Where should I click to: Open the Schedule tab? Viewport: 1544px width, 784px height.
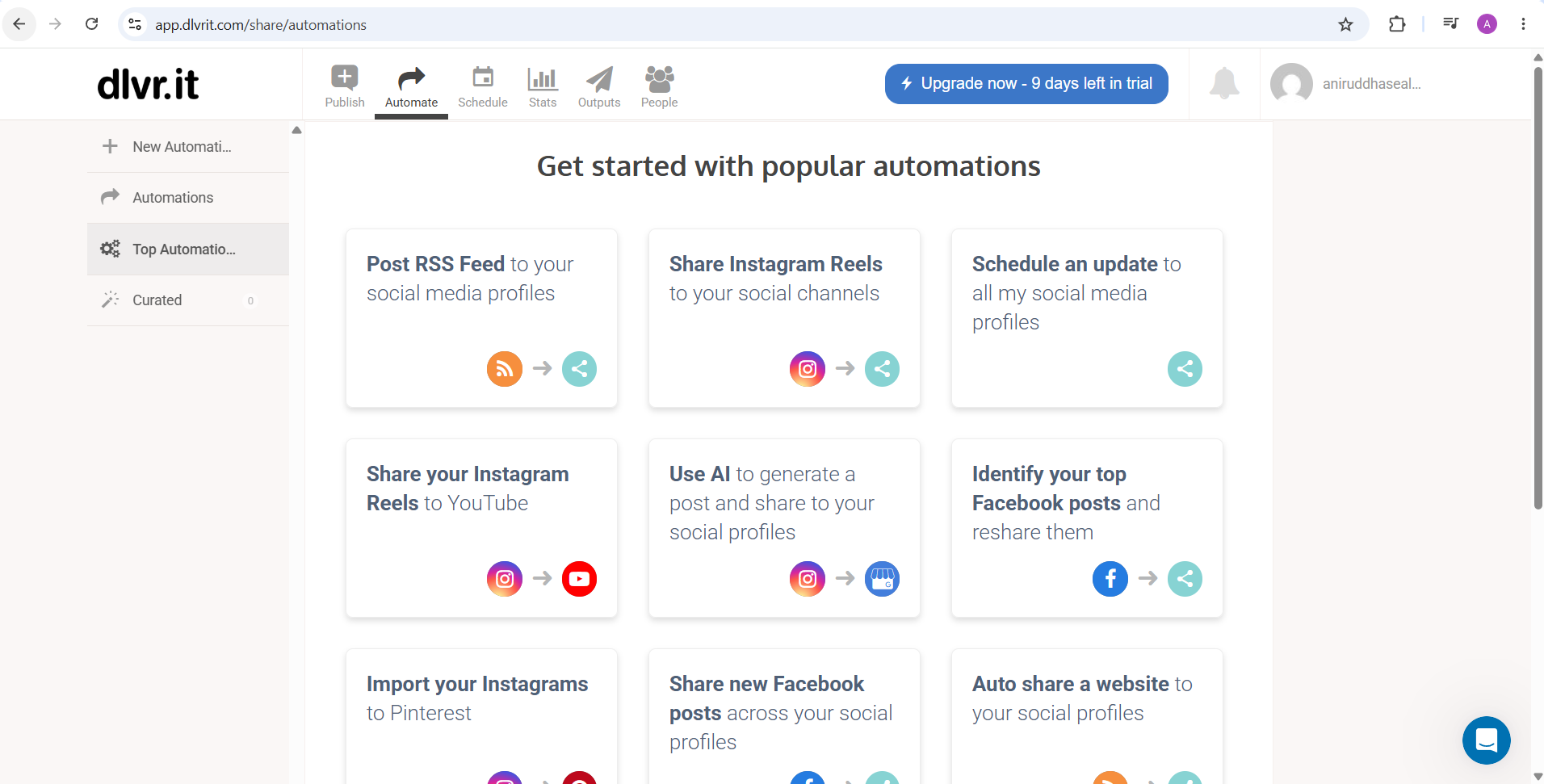tap(483, 86)
